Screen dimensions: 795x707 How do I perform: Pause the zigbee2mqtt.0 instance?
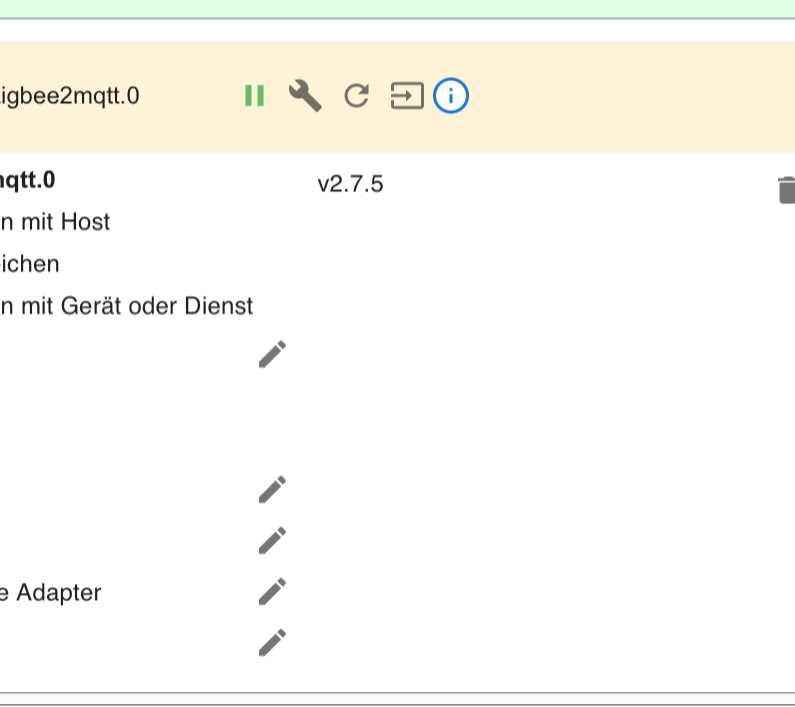255,95
